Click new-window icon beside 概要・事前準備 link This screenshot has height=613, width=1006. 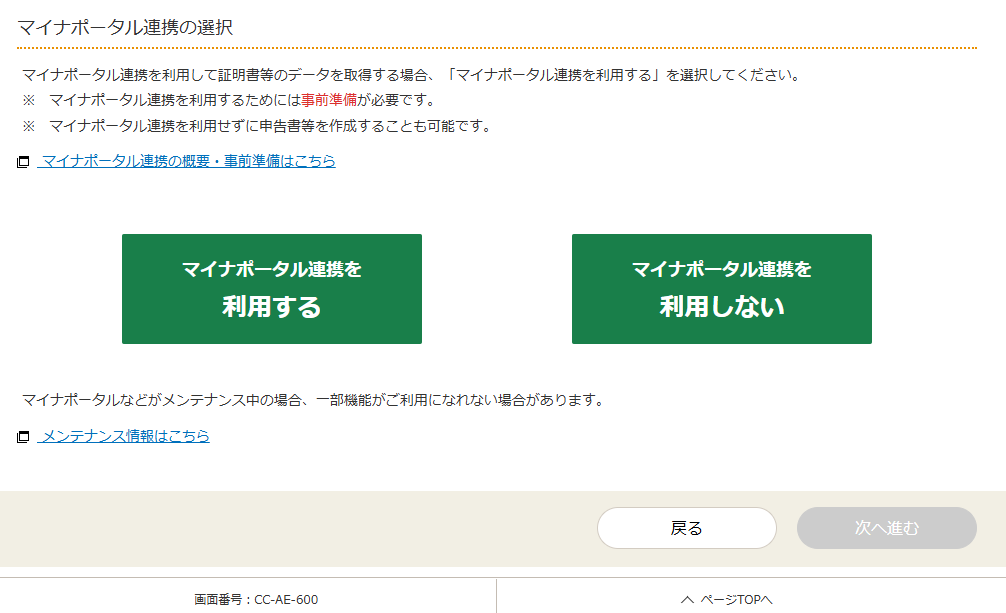[x=23, y=162]
